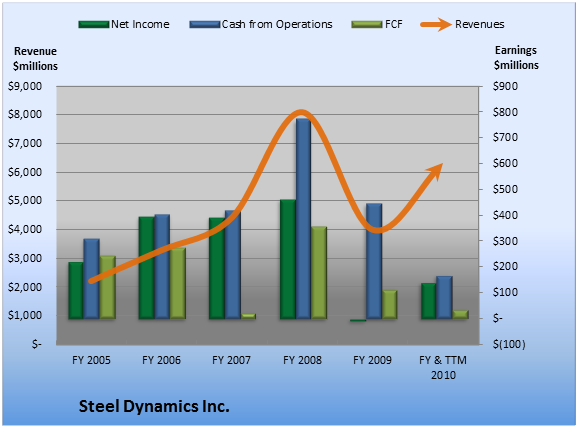Select the 'FCF' legend label

pyautogui.click(x=394, y=24)
